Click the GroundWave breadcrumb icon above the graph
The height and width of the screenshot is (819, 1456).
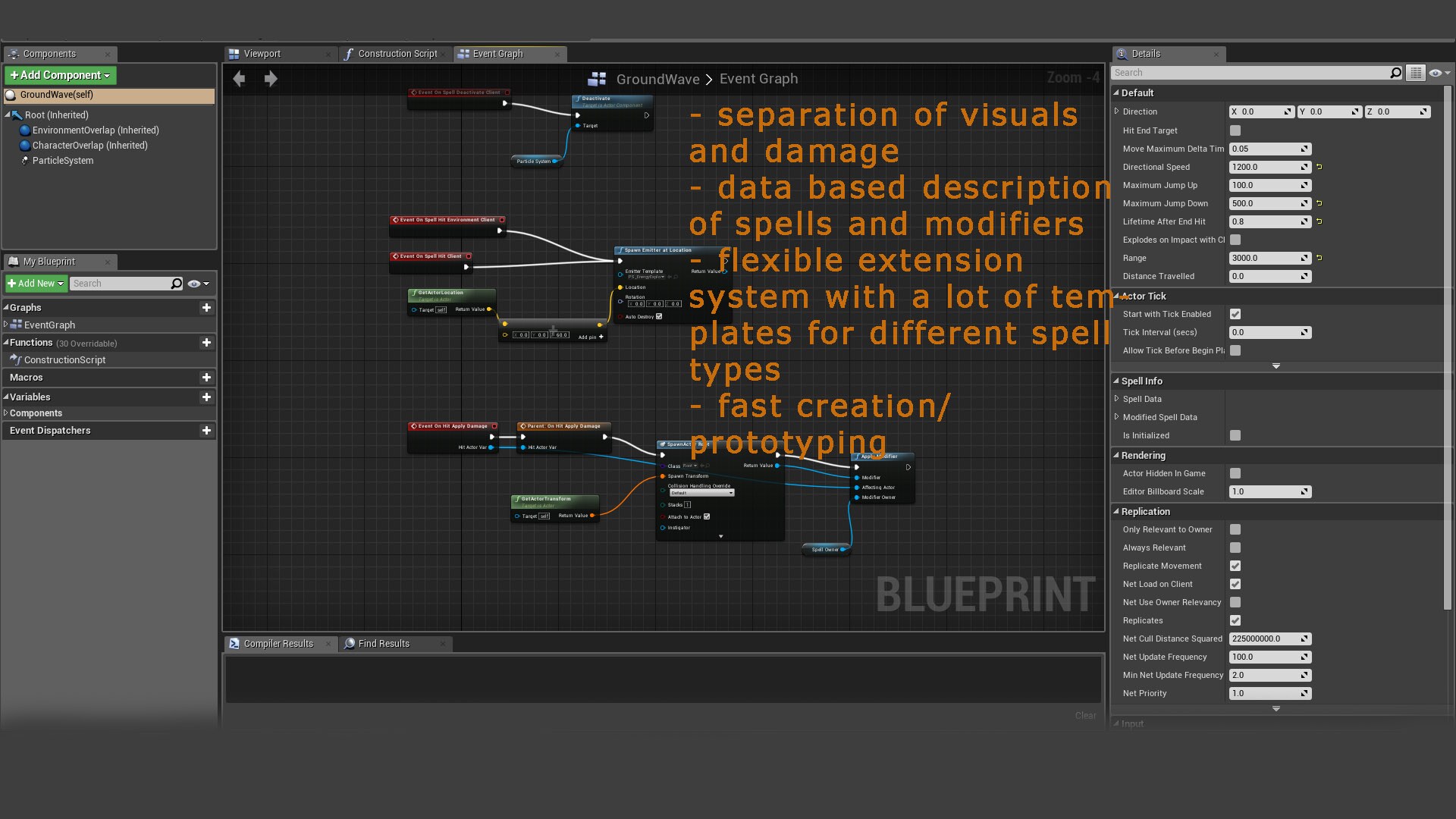click(598, 78)
